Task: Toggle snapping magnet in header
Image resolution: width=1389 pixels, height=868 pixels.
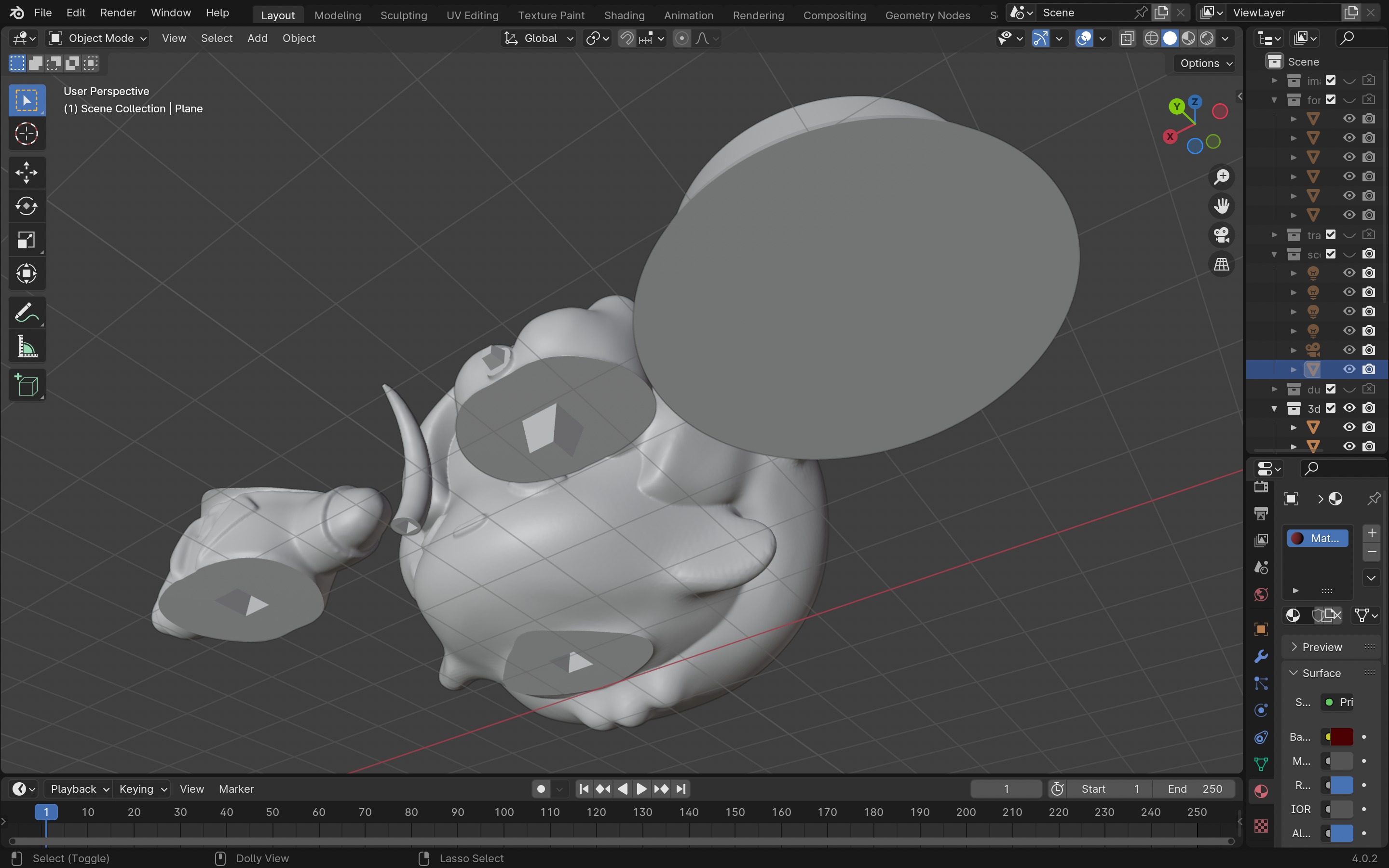Action: 627,39
